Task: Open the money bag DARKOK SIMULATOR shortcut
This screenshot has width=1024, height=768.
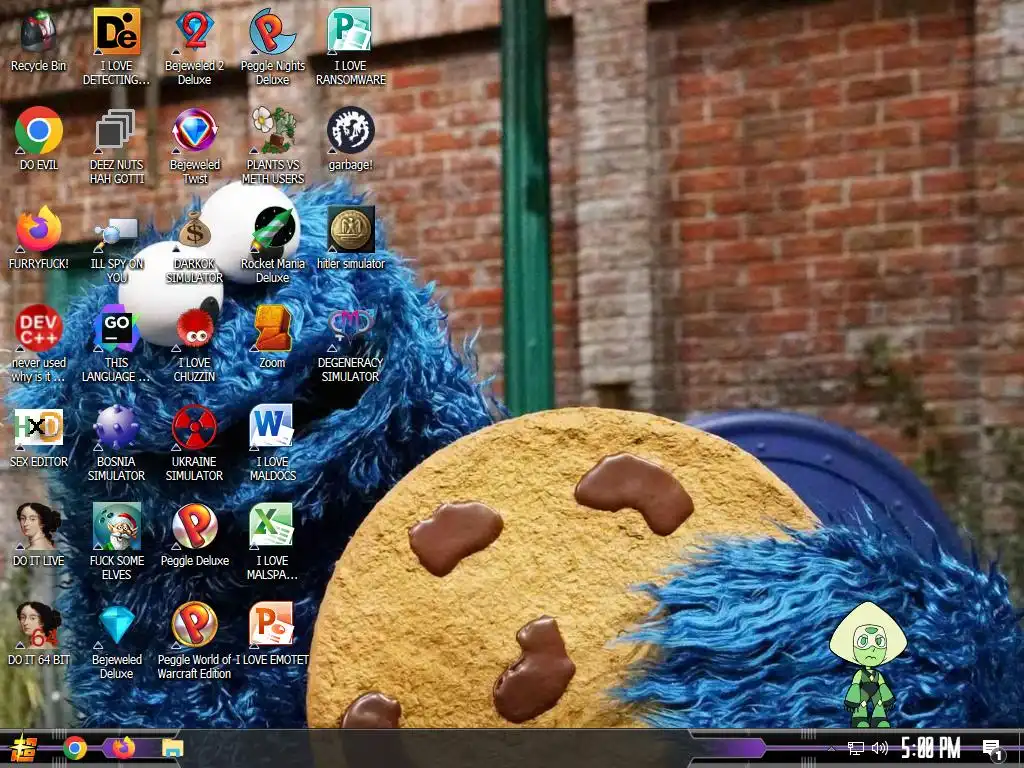Action: (195, 246)
